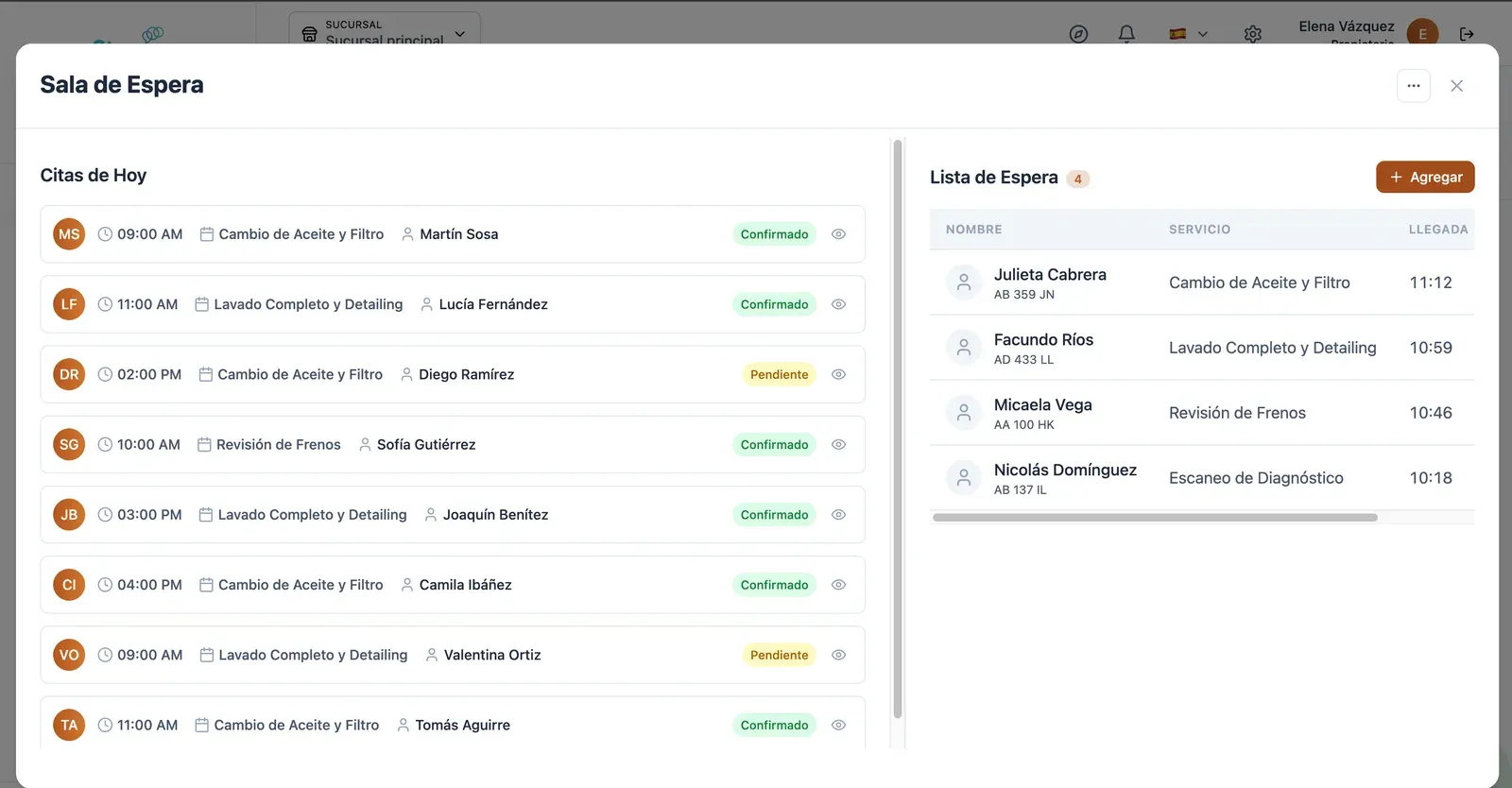Screen dimensions: 1512x788
Task: Select the Micaela Vega waiting list row
Action: click(x=1202, y=413)
